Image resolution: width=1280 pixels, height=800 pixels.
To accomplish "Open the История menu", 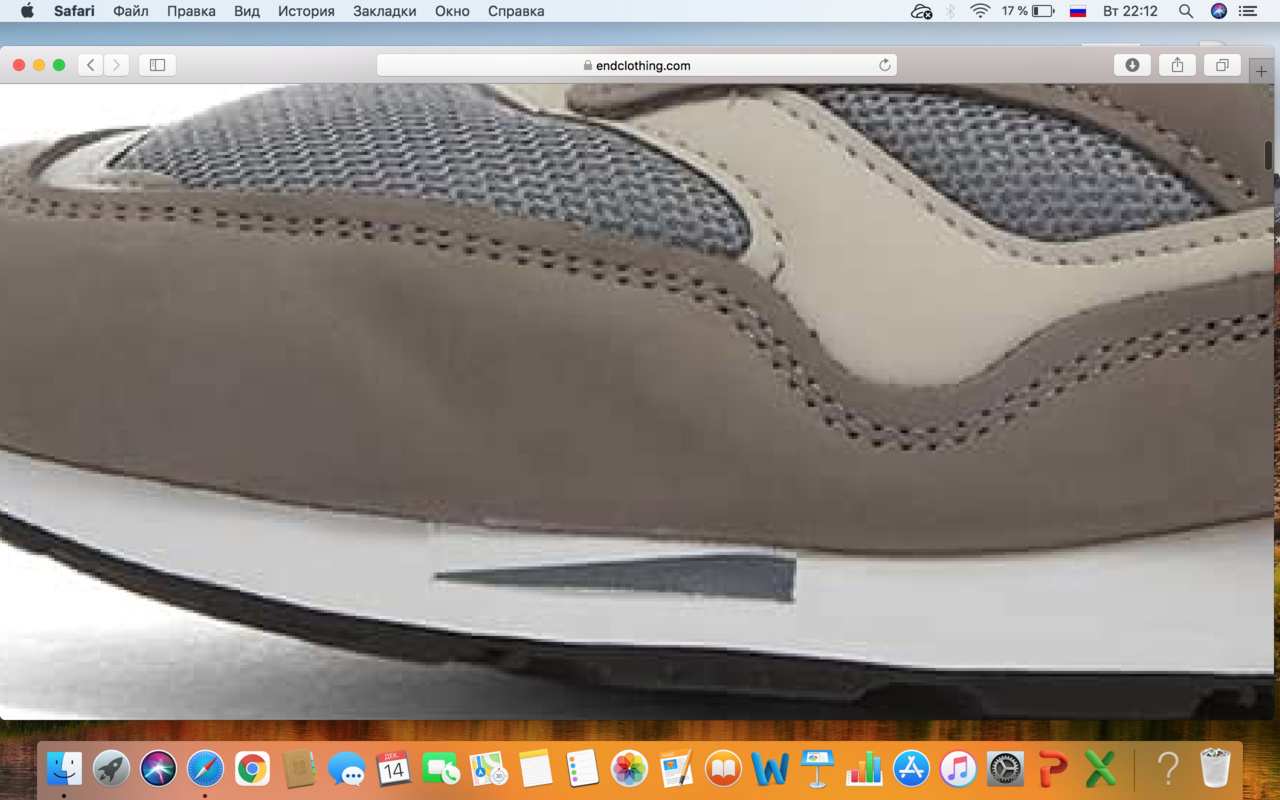I will [306, 11].
